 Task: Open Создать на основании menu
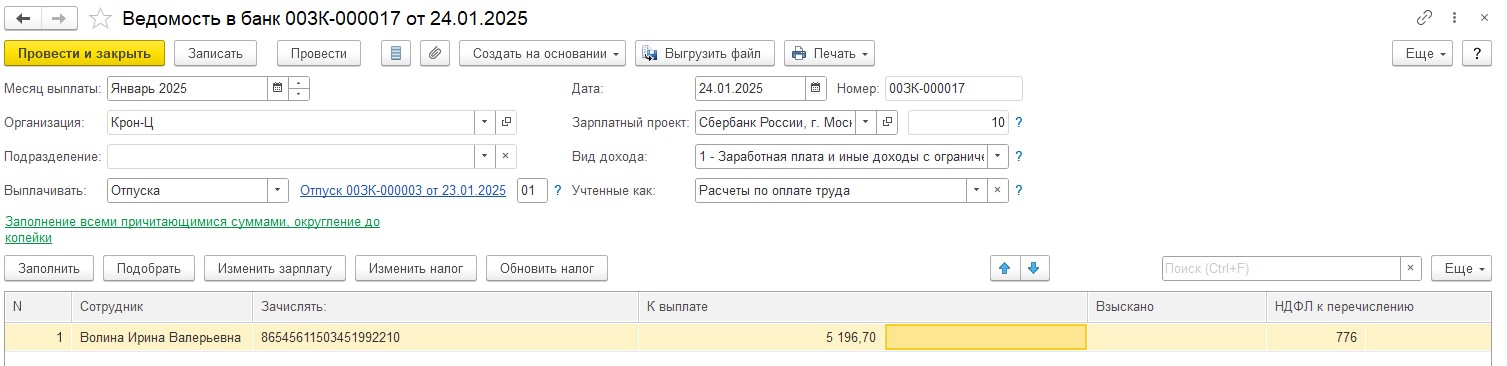coord(543,53)
